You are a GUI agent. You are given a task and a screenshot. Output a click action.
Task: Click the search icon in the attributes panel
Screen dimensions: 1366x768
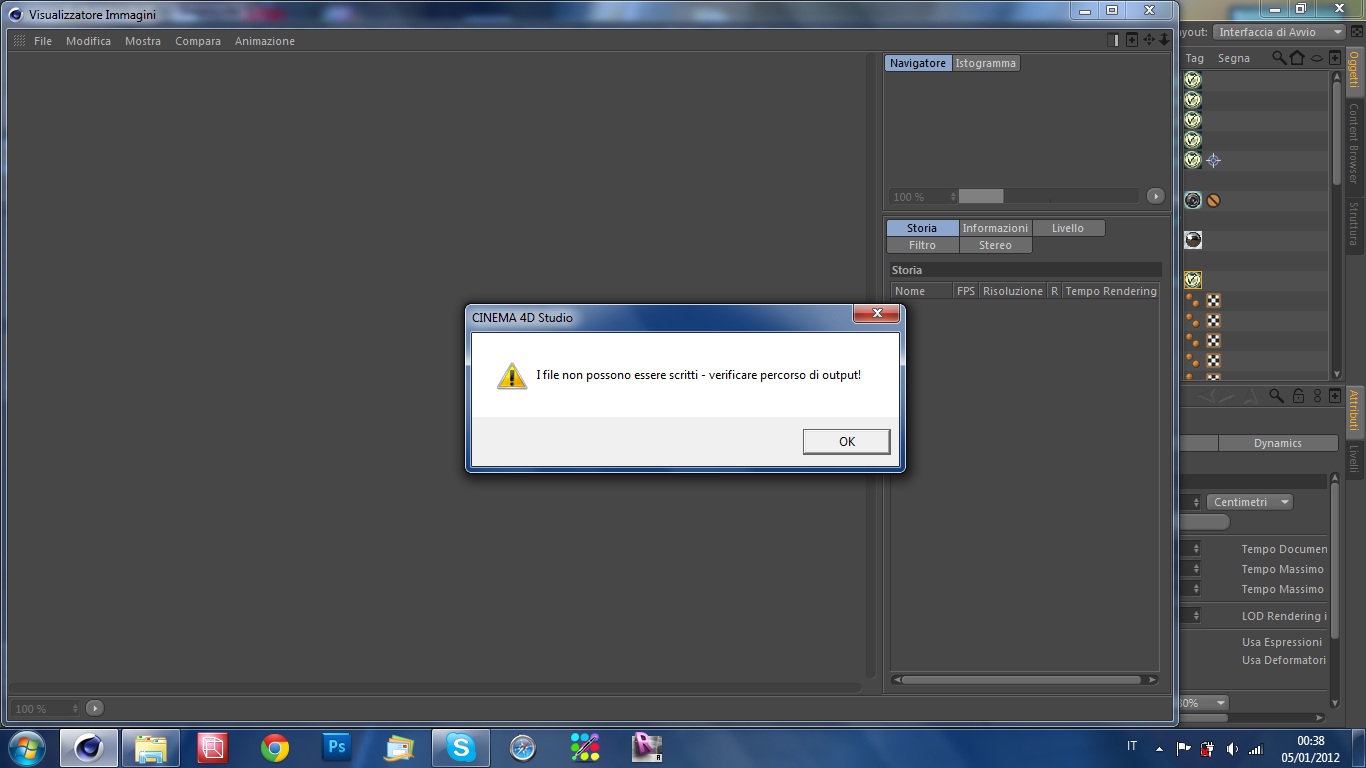[1276, 396]
